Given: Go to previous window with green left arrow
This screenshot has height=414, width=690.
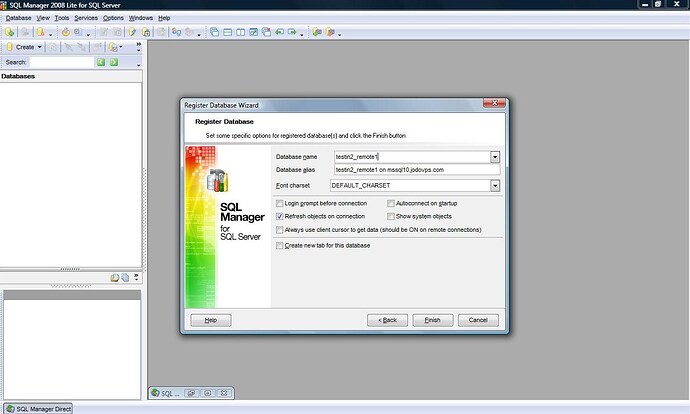Looking at the screenshot, I should pos(279,32).
